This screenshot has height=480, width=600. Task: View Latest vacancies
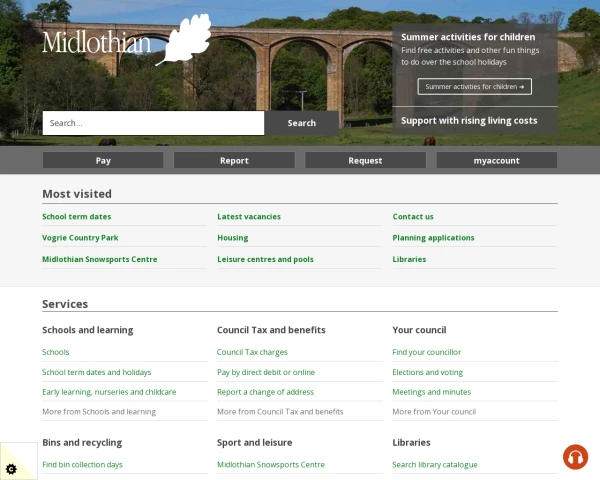point(249,217)
